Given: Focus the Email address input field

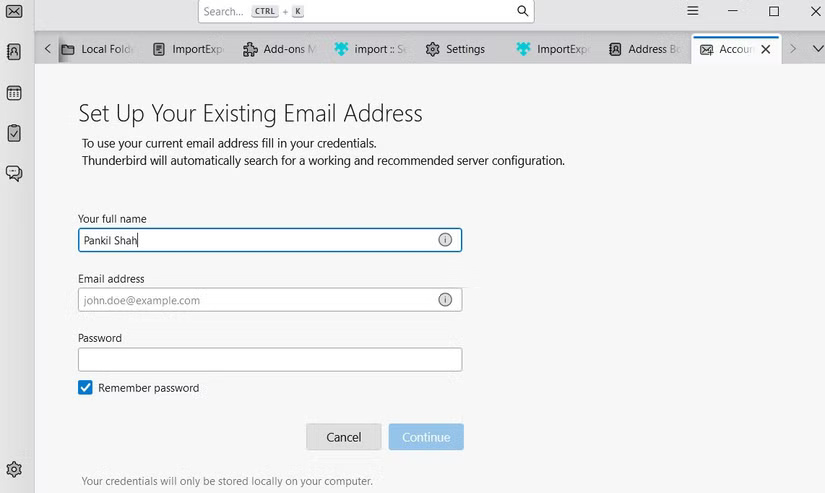Looking at the screenshot, I should tap(270, 300).
